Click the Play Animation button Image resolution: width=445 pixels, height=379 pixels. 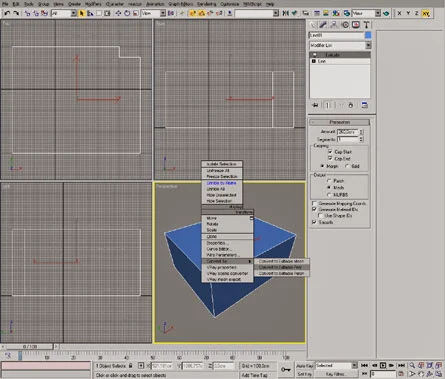coord(383,366)
